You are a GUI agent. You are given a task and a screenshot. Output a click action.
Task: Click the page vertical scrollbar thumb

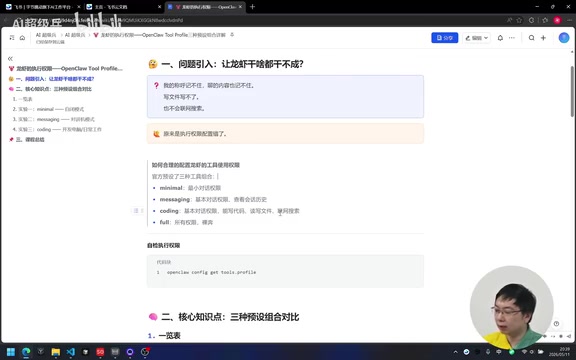point(572,92)
